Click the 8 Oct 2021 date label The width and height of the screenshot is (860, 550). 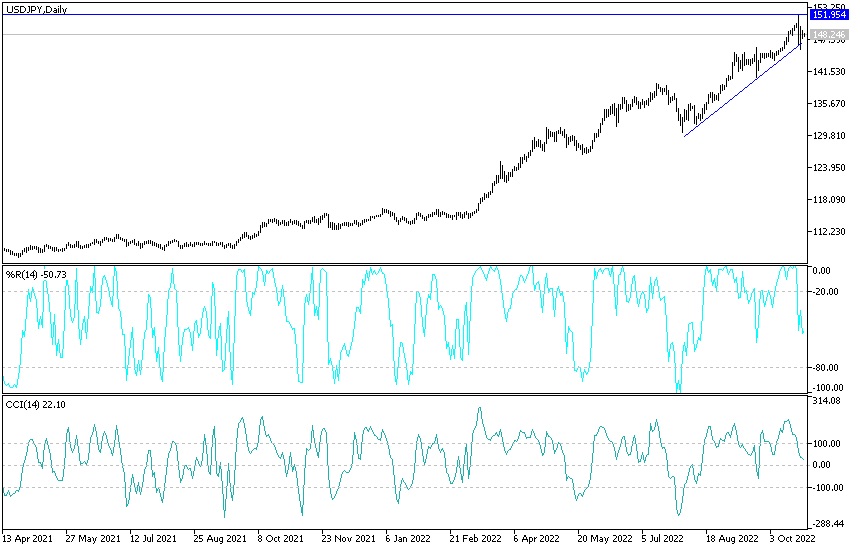tap(280, 538)
